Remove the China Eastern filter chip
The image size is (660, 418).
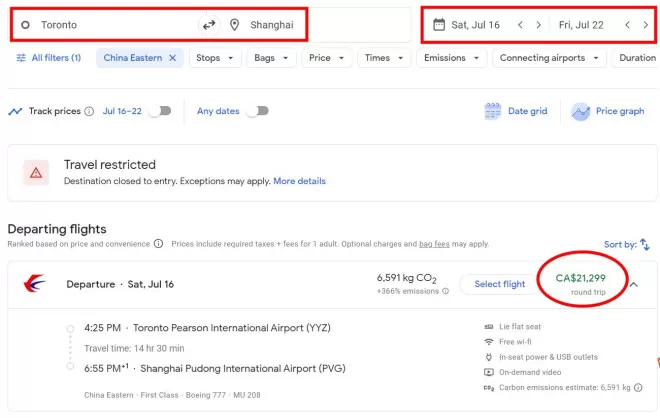[173, 58]
